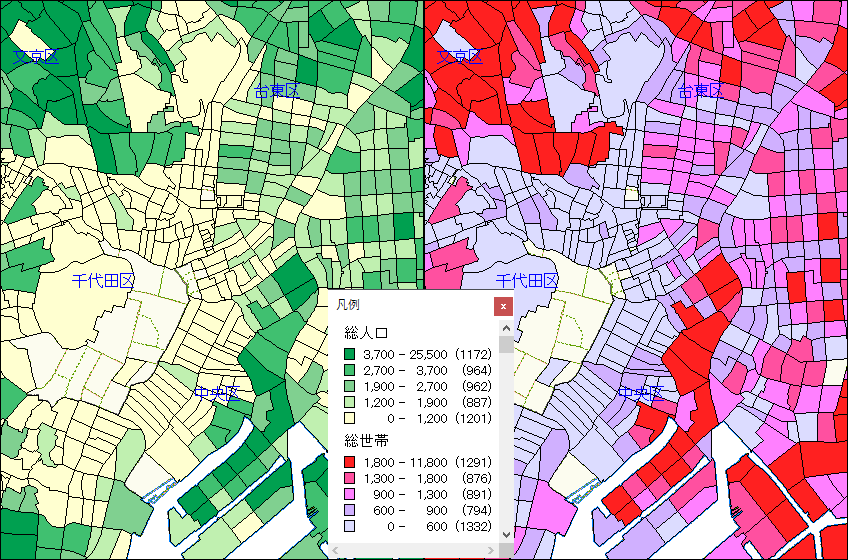Click the legend text 900 – 1,300 (891)

pos(433,495)
